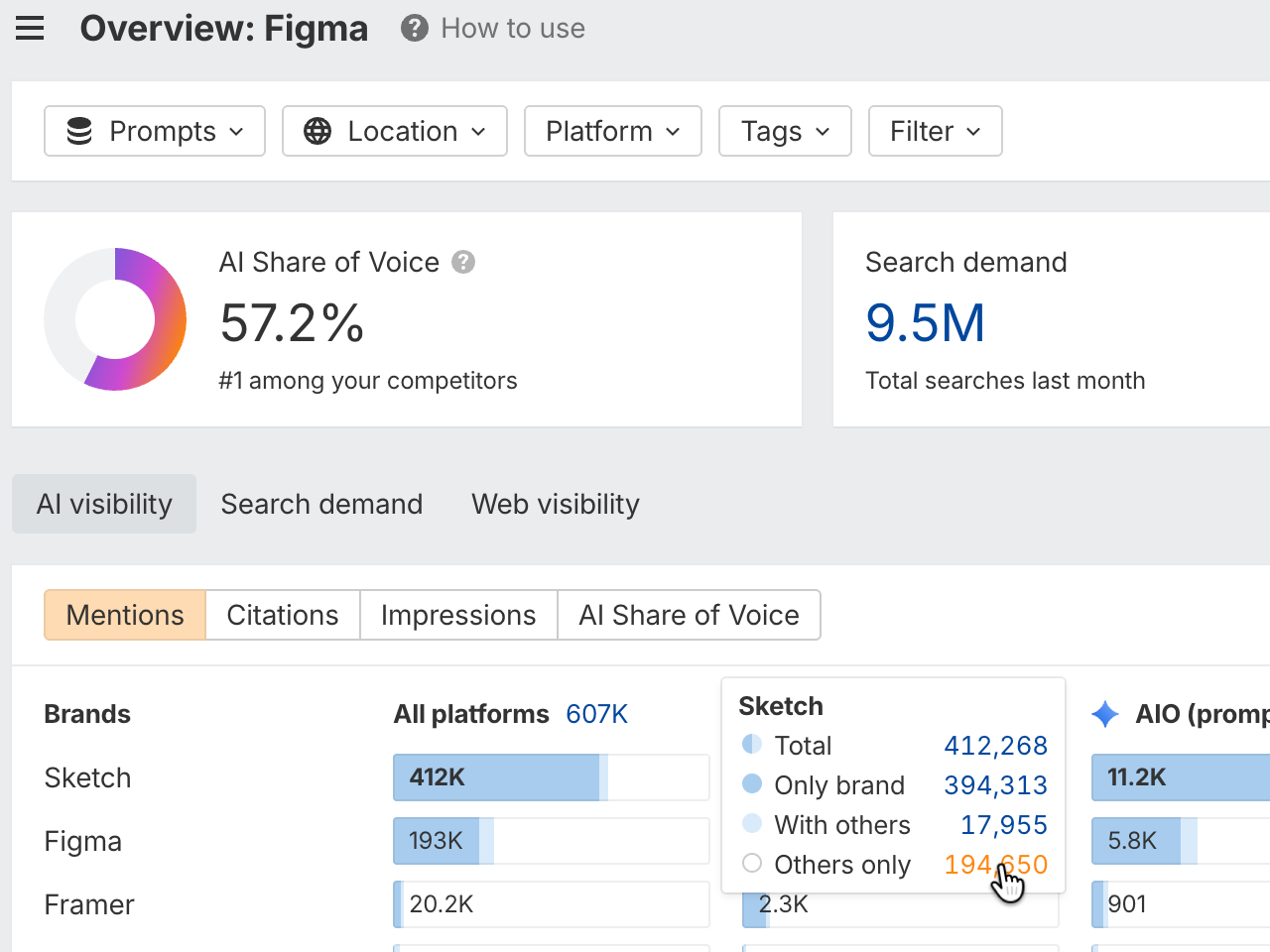
Task: Expand the Location dropdown
Action: tap(395, 131)
